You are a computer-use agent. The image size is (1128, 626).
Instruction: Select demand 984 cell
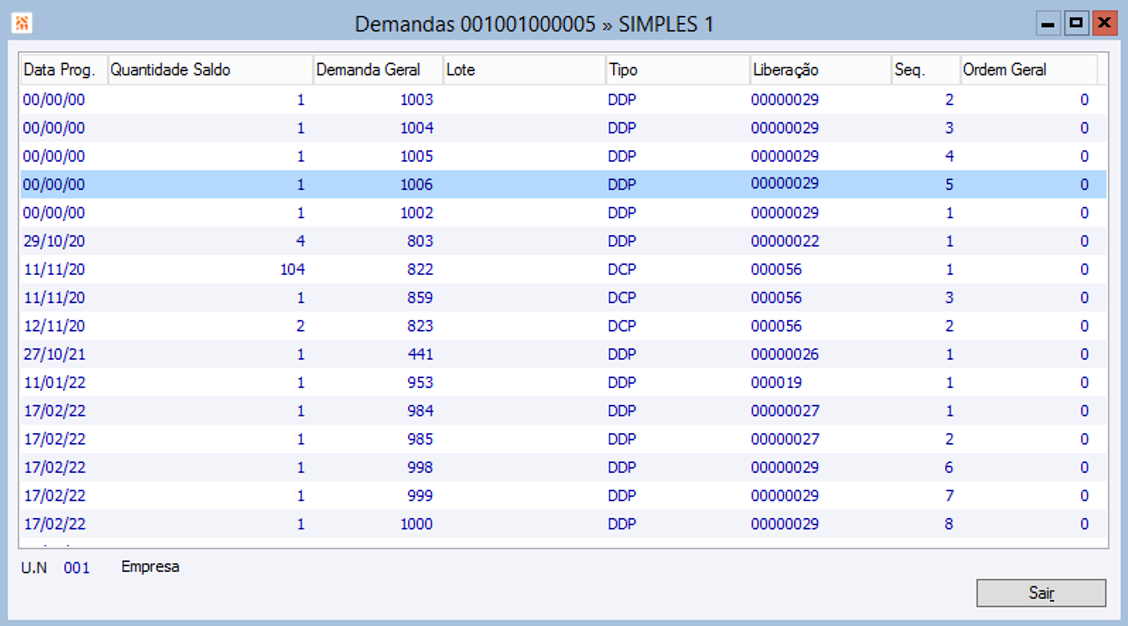click(x=420, y=411)
